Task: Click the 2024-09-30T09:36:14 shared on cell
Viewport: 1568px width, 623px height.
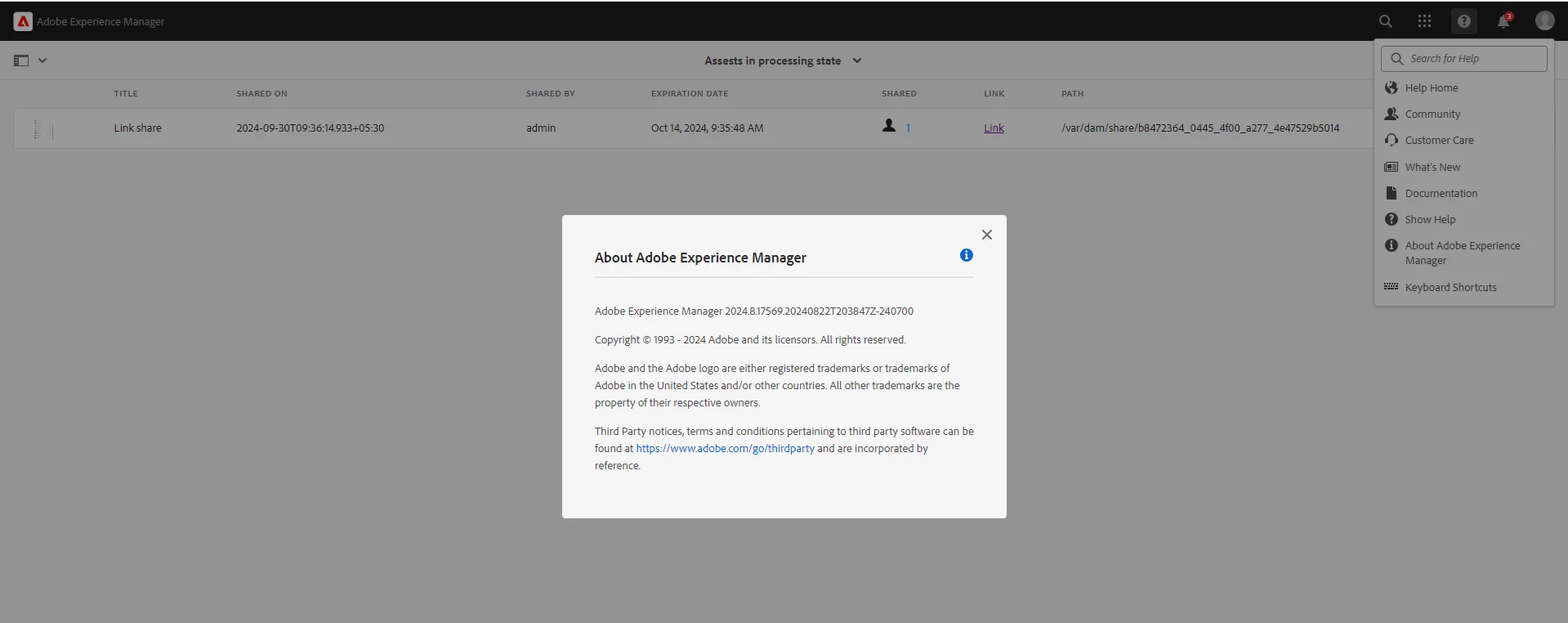Action: coord(310,128)
